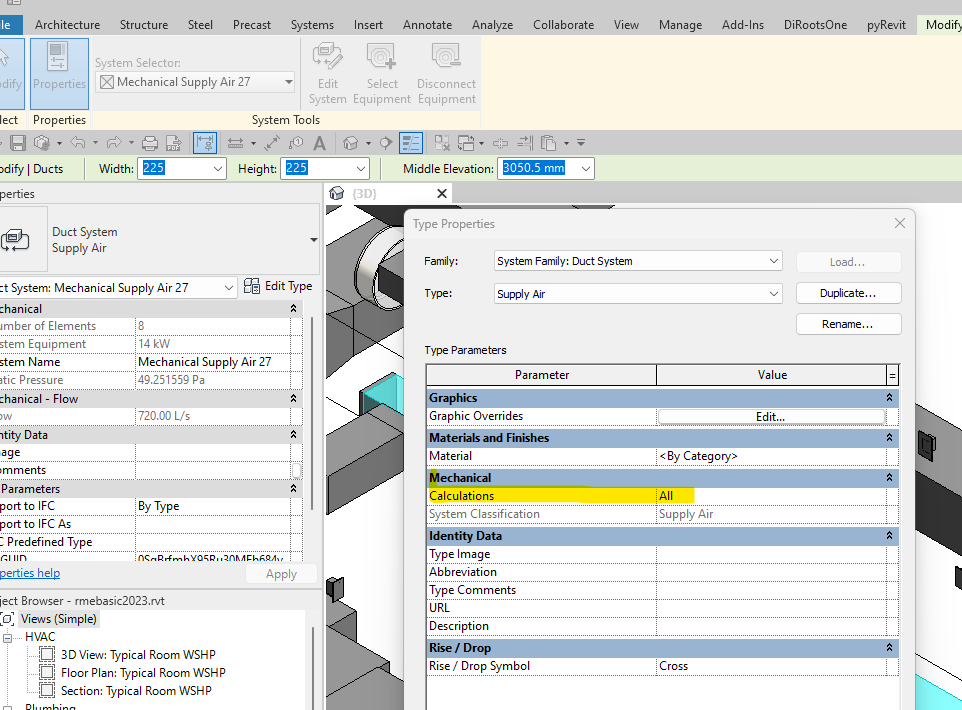Select 'Floor Plan: Typical Room WSHP' in browser
The image size is (962, 710).
(143, 673)
